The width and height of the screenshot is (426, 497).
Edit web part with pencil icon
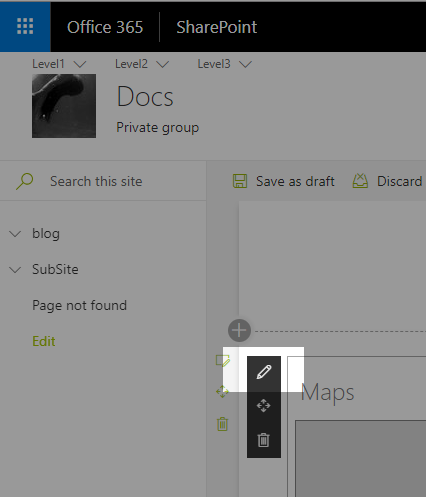click(x=264, y=372)
